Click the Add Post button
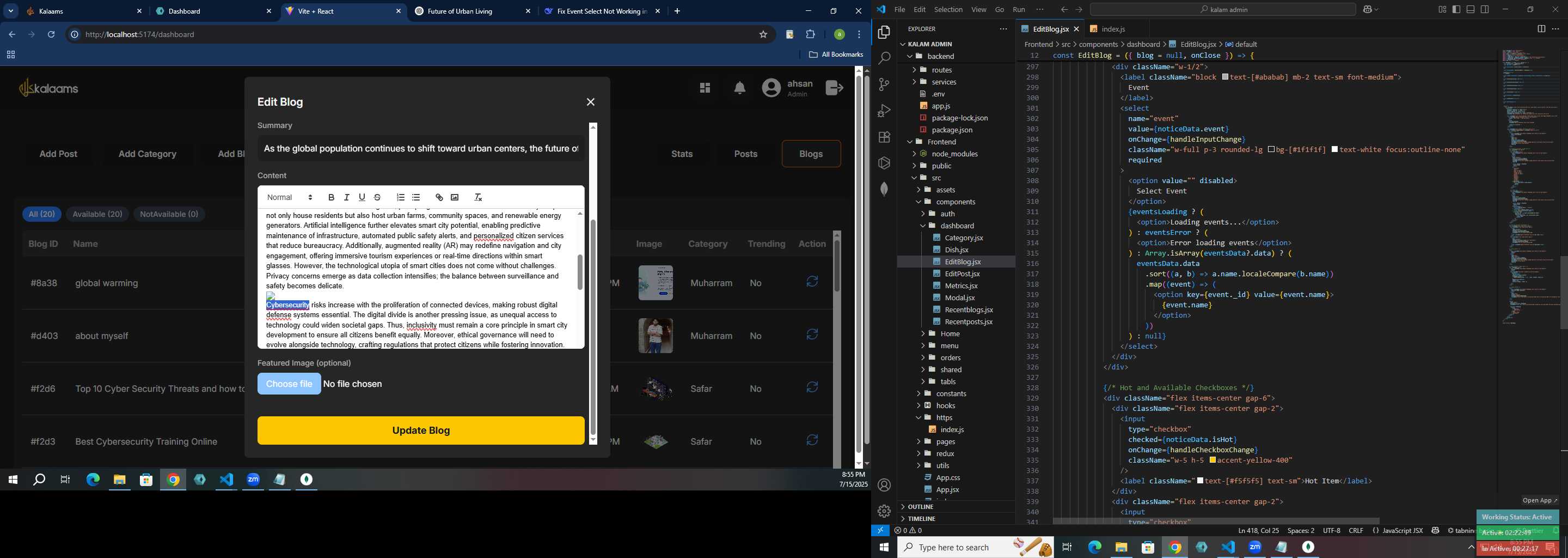This screenshot has height=558, width=1568. pyautogui.click(x=58, y=154)
